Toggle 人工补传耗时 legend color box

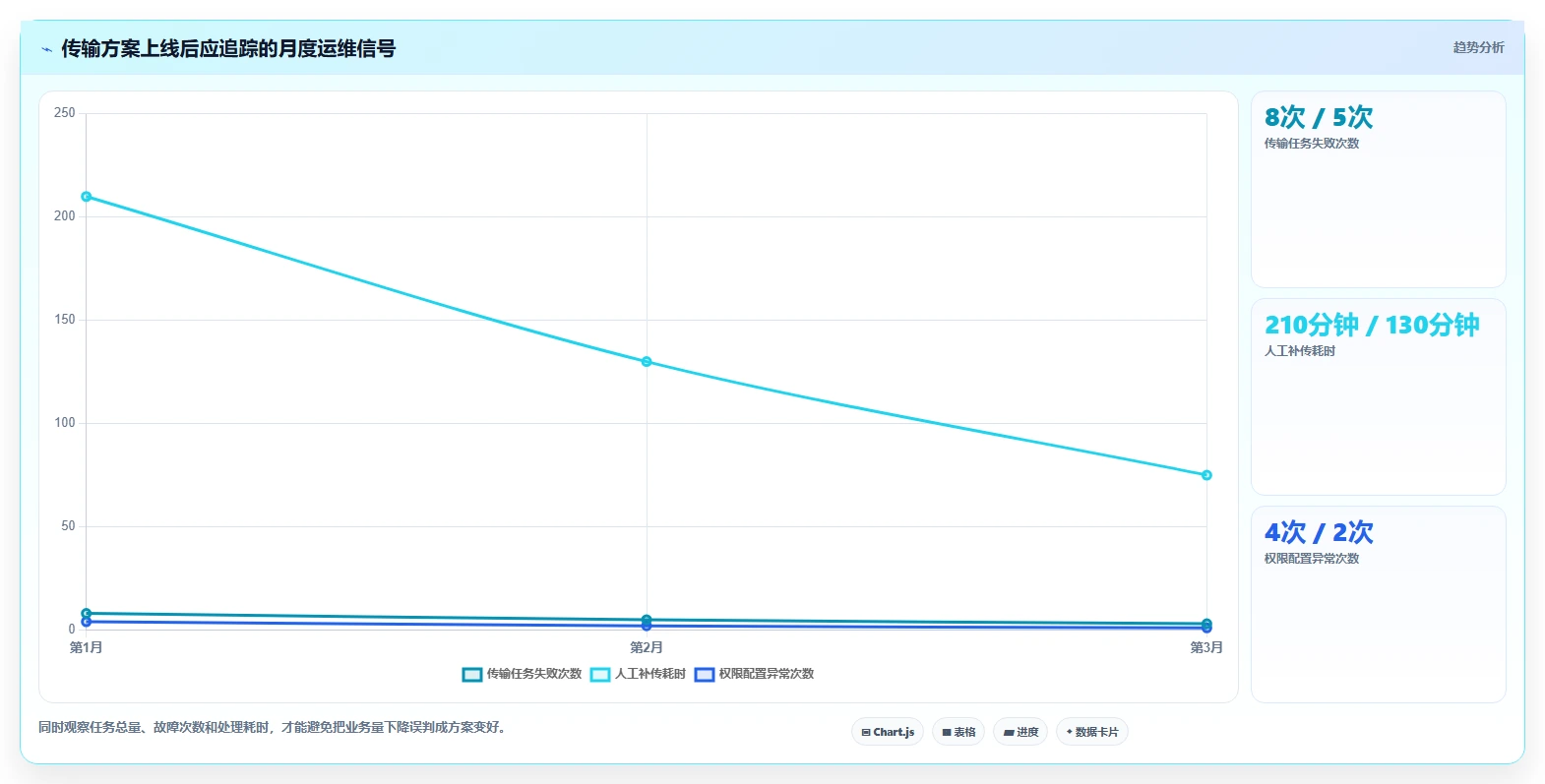[600, 675]
